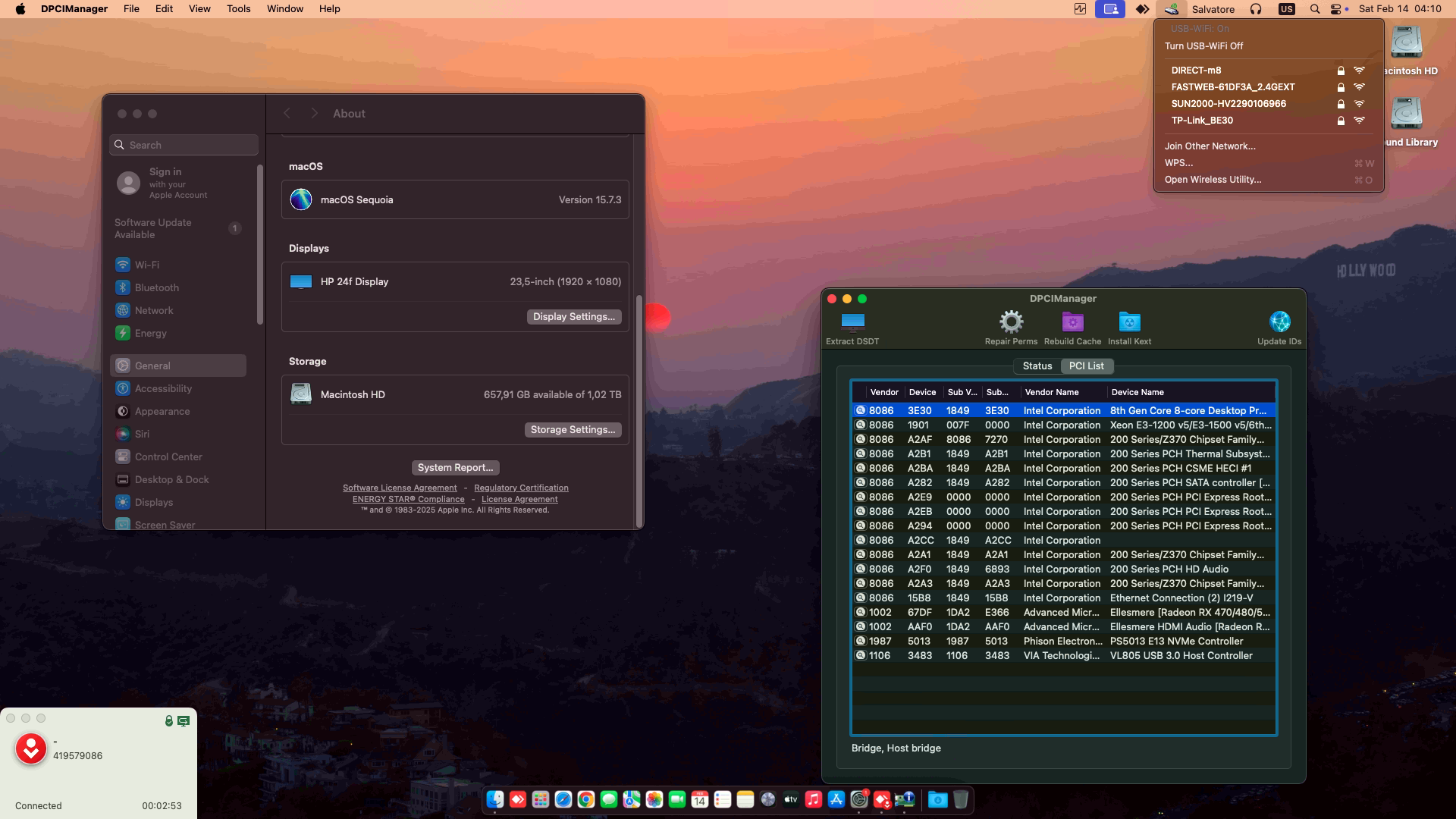Connect to the DIRECT-m8 network
This screenshot has height=819, width=1456.
pyautogui.click(x=1268, y=71)
